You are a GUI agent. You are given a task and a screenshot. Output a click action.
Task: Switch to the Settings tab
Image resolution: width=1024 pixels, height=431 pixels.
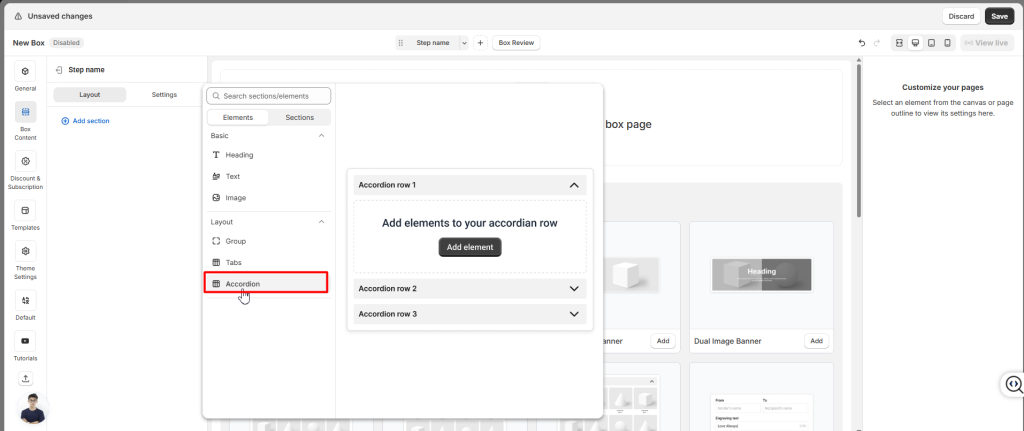164,95
